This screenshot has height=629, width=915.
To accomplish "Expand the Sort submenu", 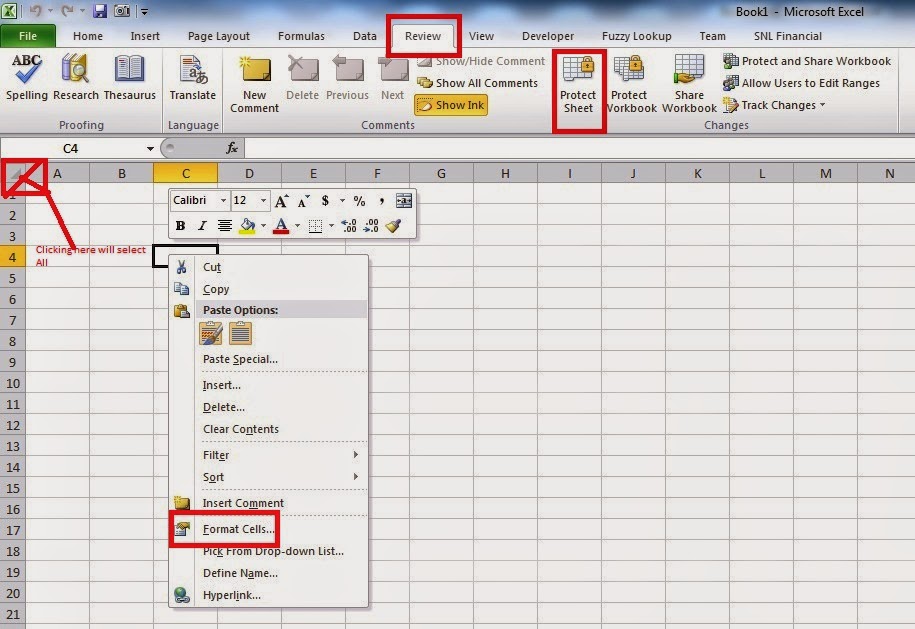I will [281, 477].
